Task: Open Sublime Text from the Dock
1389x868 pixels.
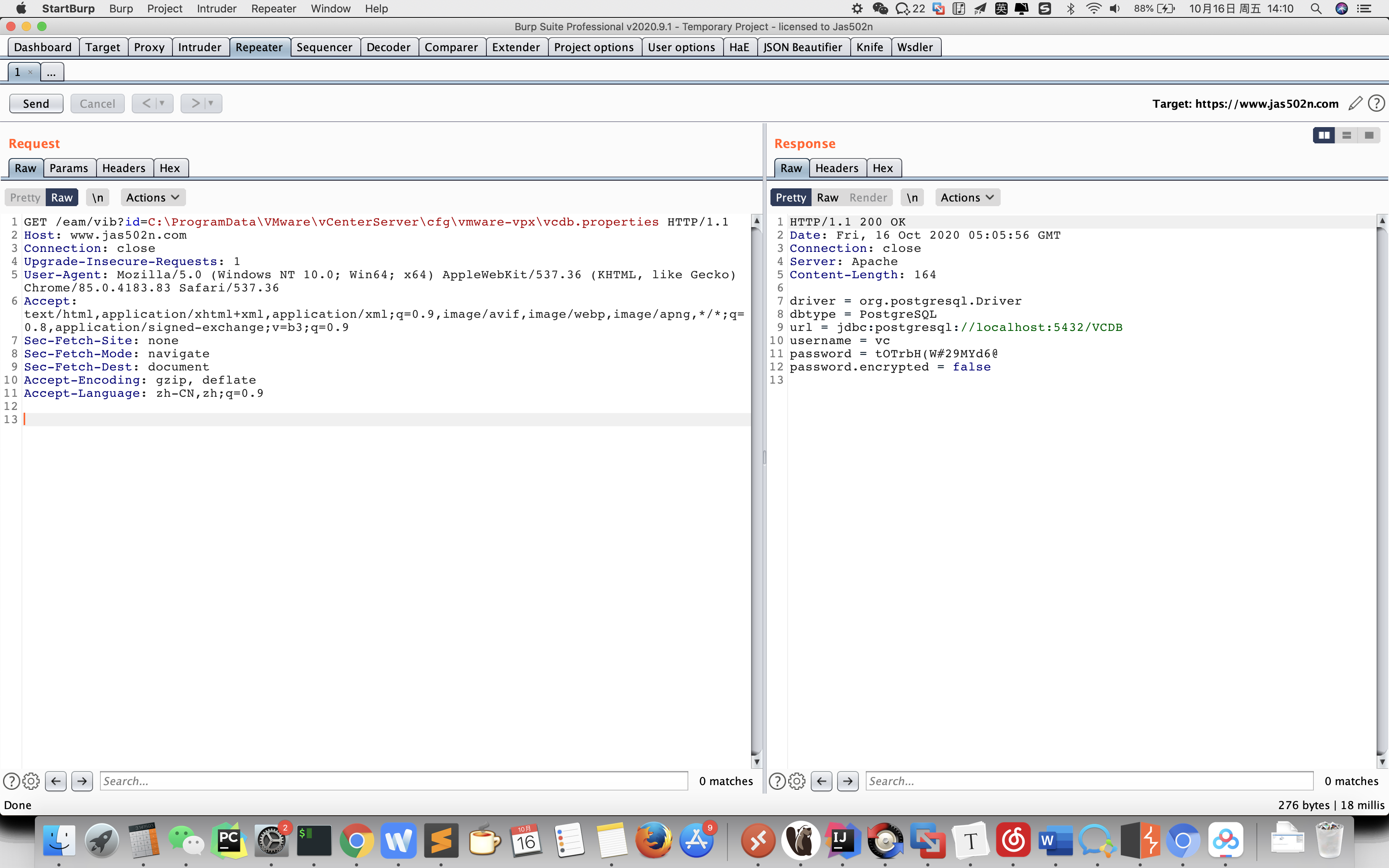Action: point(441,841)
